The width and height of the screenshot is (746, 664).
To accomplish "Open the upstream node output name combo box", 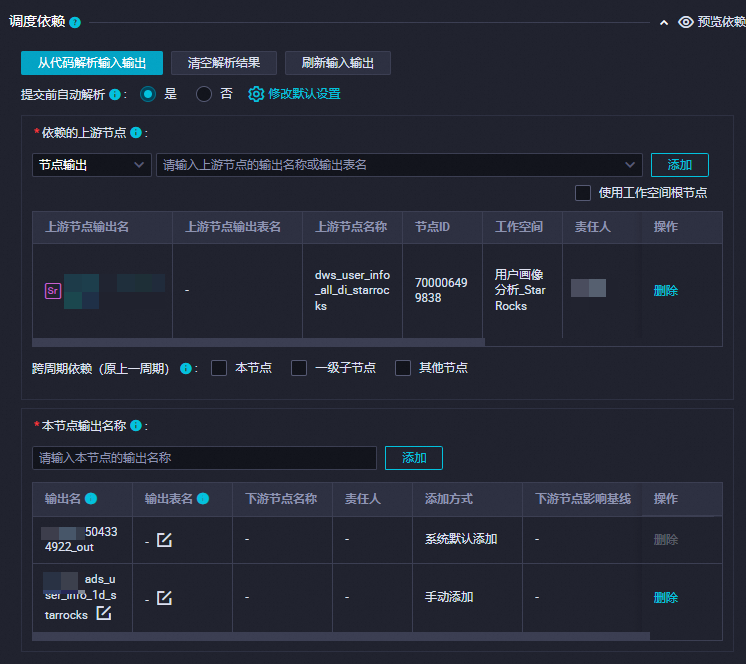I will (399, 165).
